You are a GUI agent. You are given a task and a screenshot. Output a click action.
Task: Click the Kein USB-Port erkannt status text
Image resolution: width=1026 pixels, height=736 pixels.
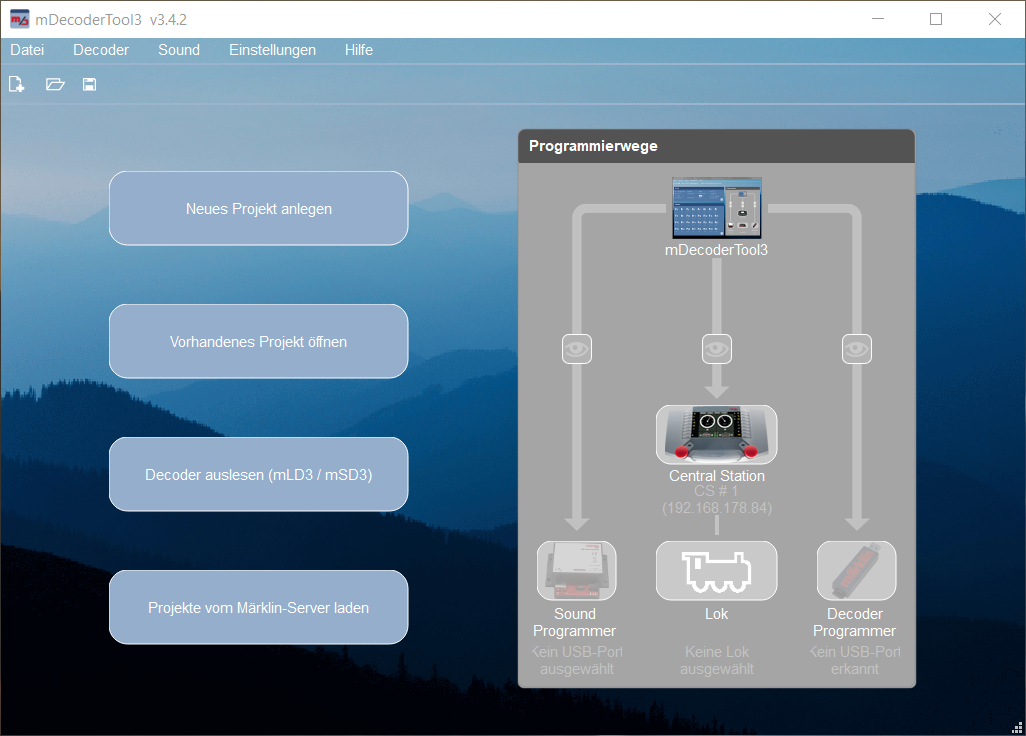coord(855,660)
